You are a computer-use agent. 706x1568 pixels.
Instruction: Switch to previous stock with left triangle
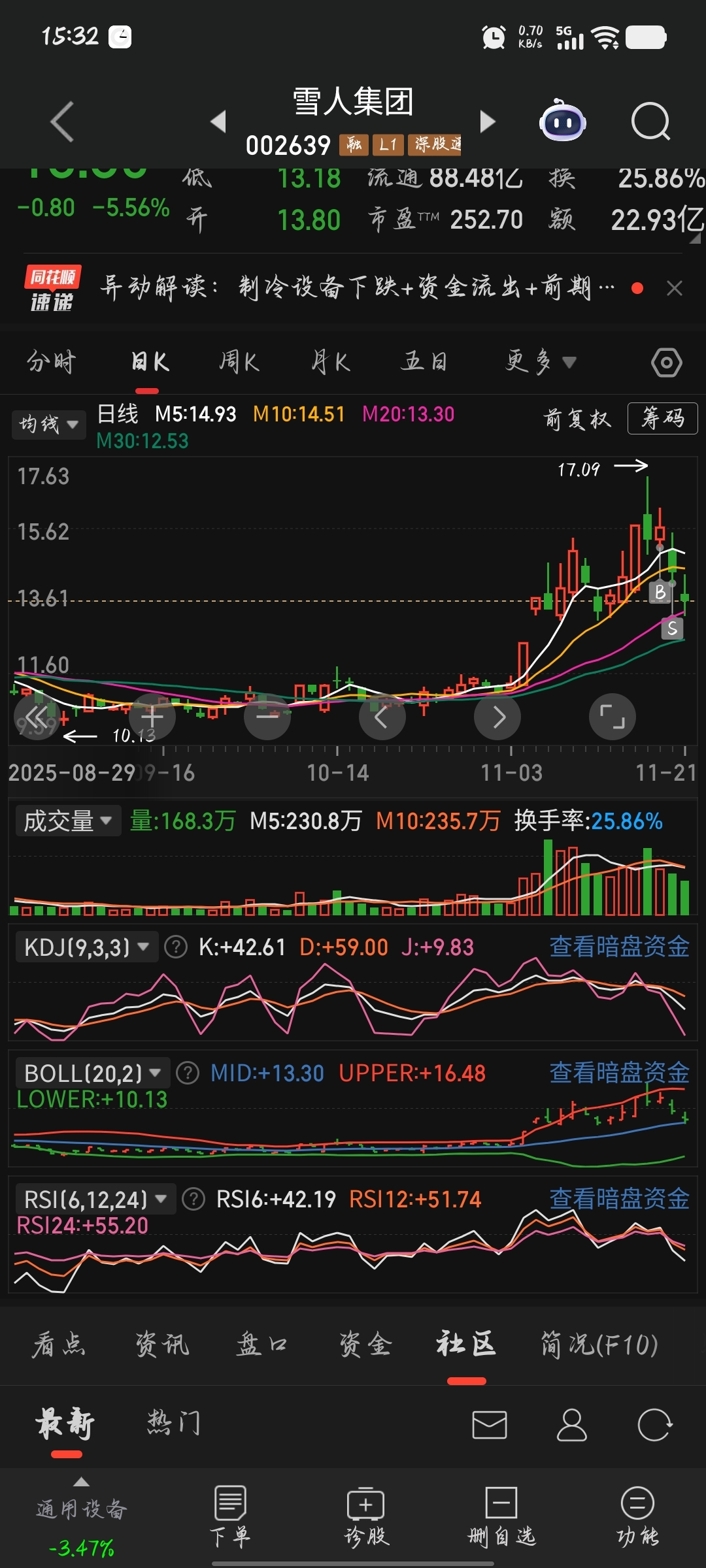click(218, 122)
